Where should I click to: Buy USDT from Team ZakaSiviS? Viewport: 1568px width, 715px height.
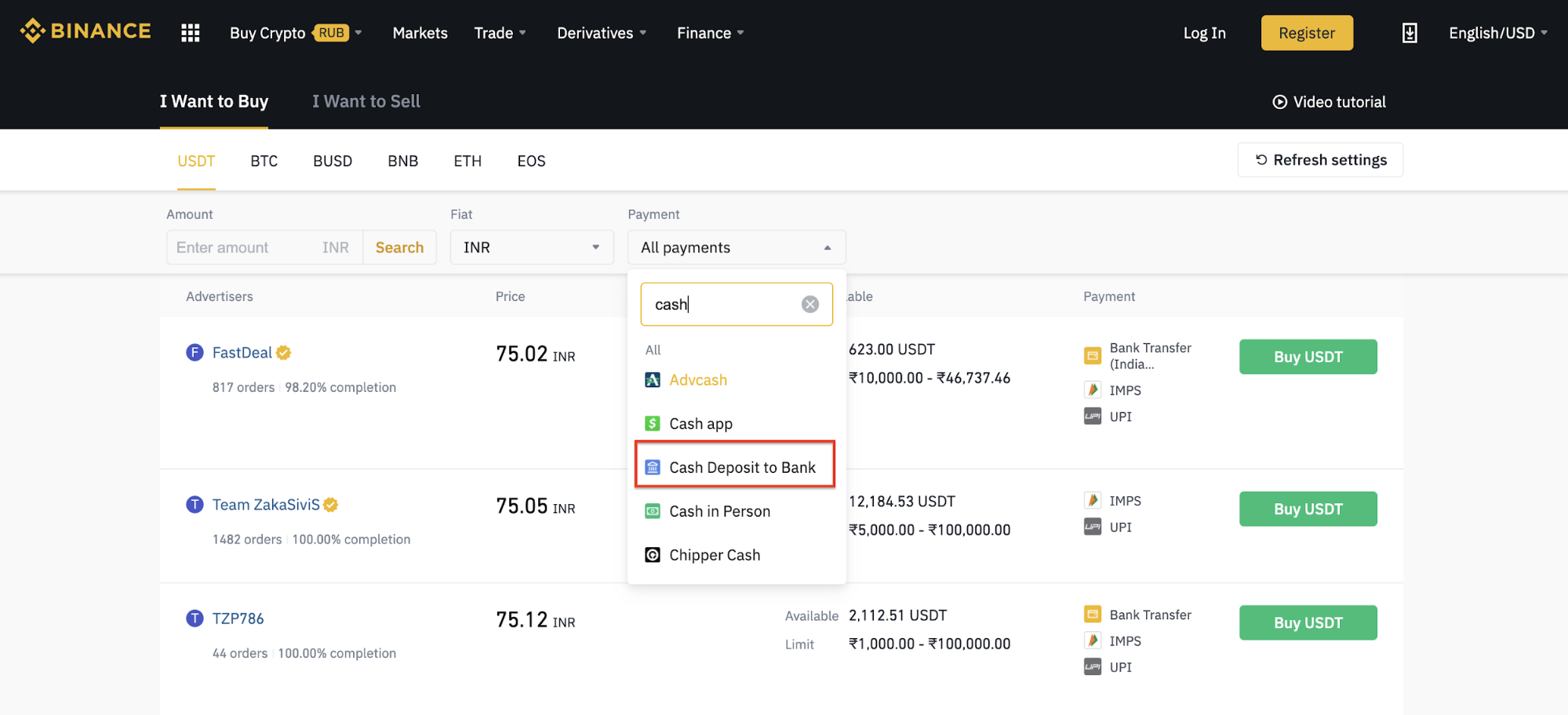pyautogui.click(x=1308, y=509)
